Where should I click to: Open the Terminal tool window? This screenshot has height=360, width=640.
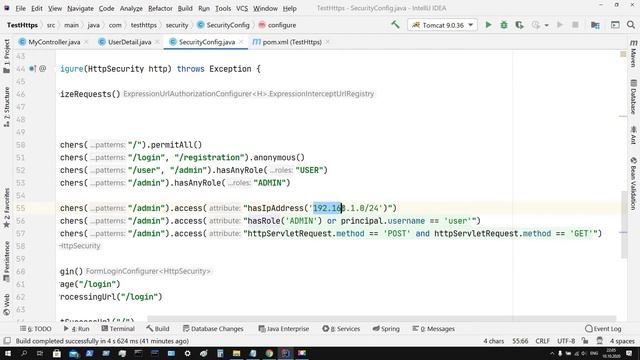coord(118,329)
